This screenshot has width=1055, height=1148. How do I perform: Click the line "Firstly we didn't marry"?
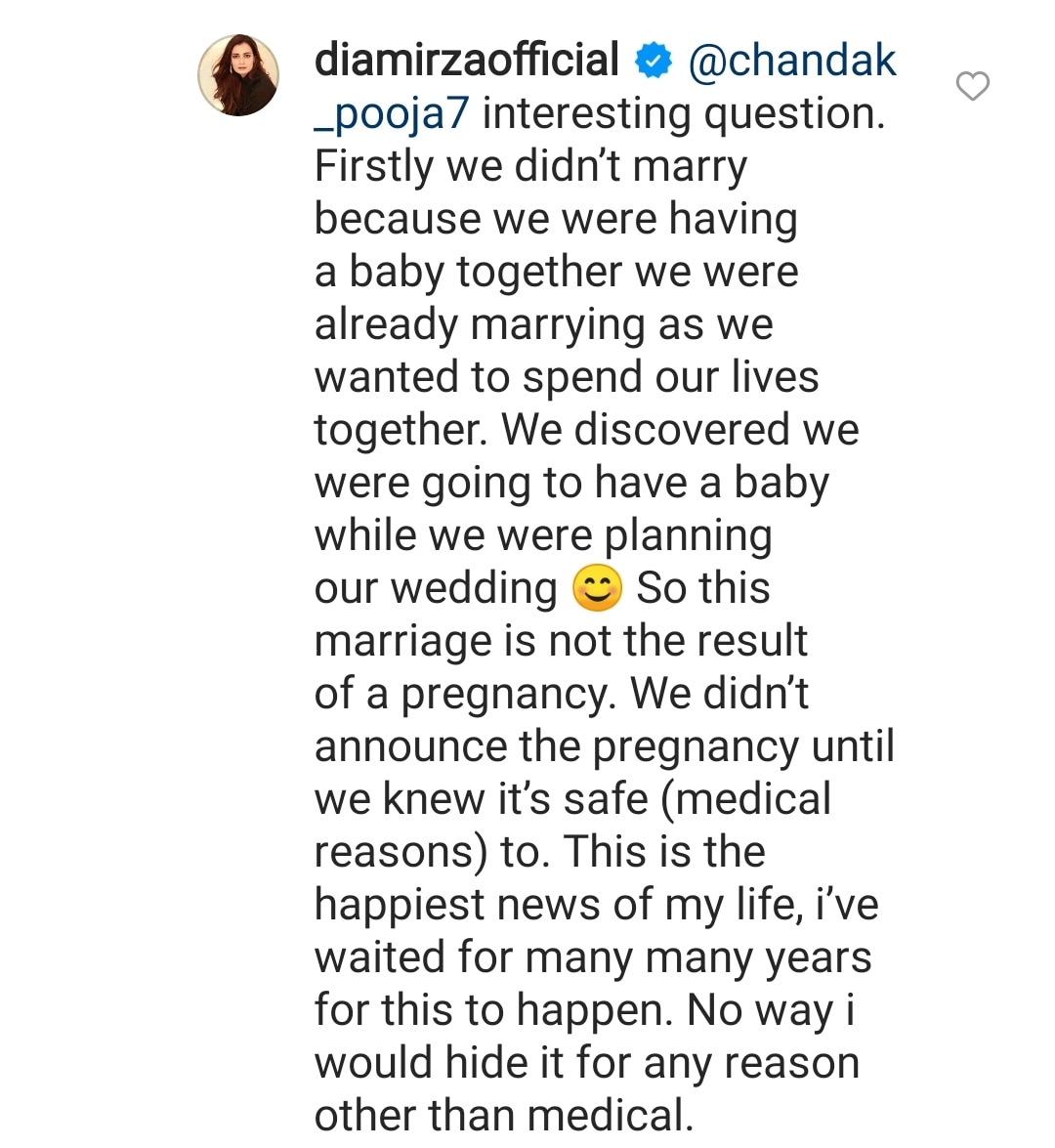(x=530, y=166)
